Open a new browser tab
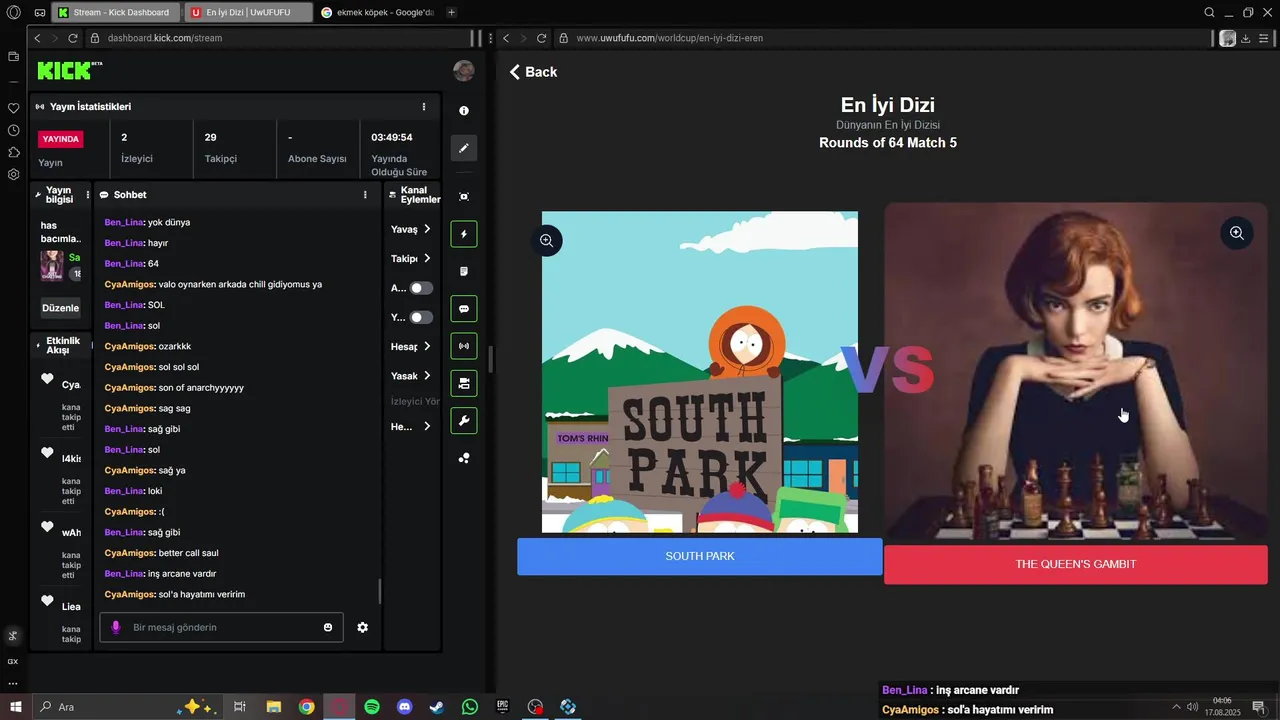Viewport: 1280px width, 720px height. click(x=452, y=12)
